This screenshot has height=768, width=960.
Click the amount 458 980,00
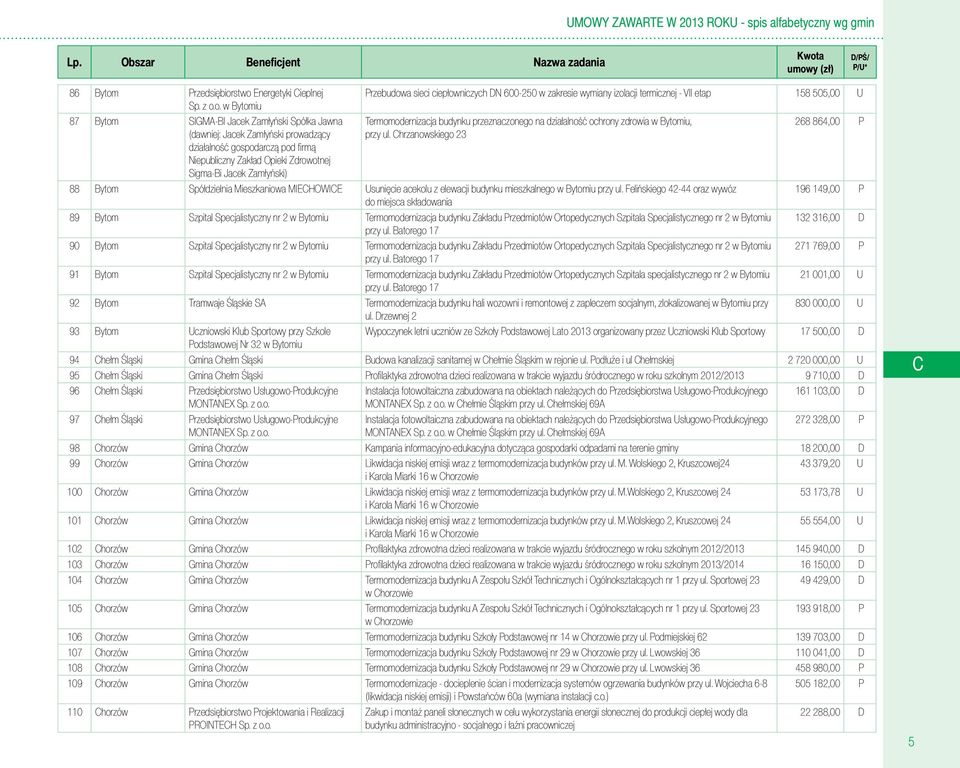(817, 668)
